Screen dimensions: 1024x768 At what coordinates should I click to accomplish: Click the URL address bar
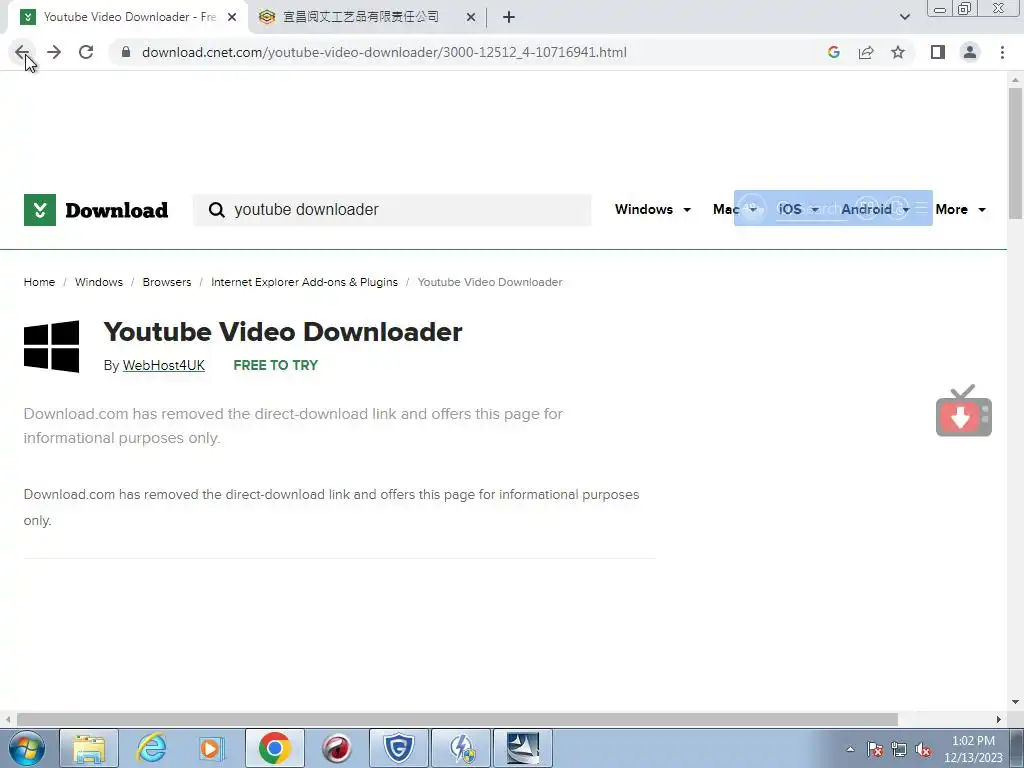tap(384, 52)
